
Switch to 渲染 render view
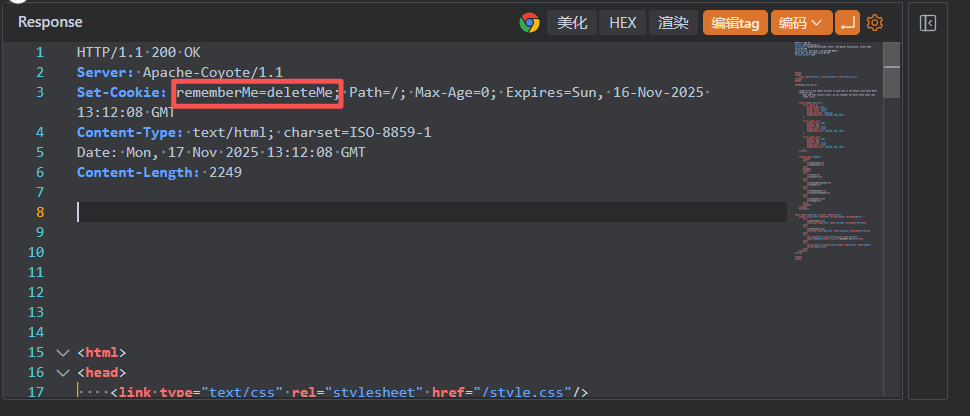point(674,22)
